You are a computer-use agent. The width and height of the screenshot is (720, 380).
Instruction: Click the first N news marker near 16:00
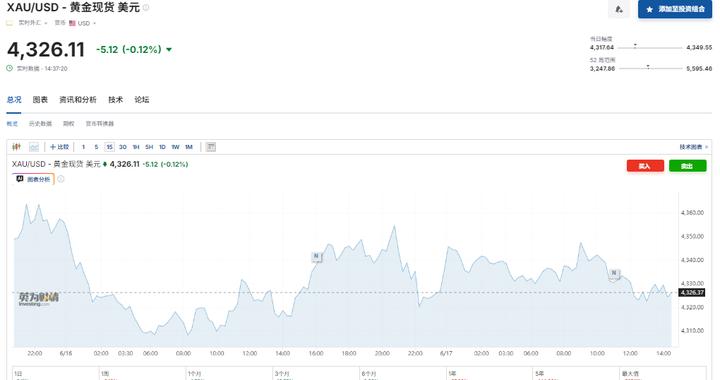click(x=316, y=257)
